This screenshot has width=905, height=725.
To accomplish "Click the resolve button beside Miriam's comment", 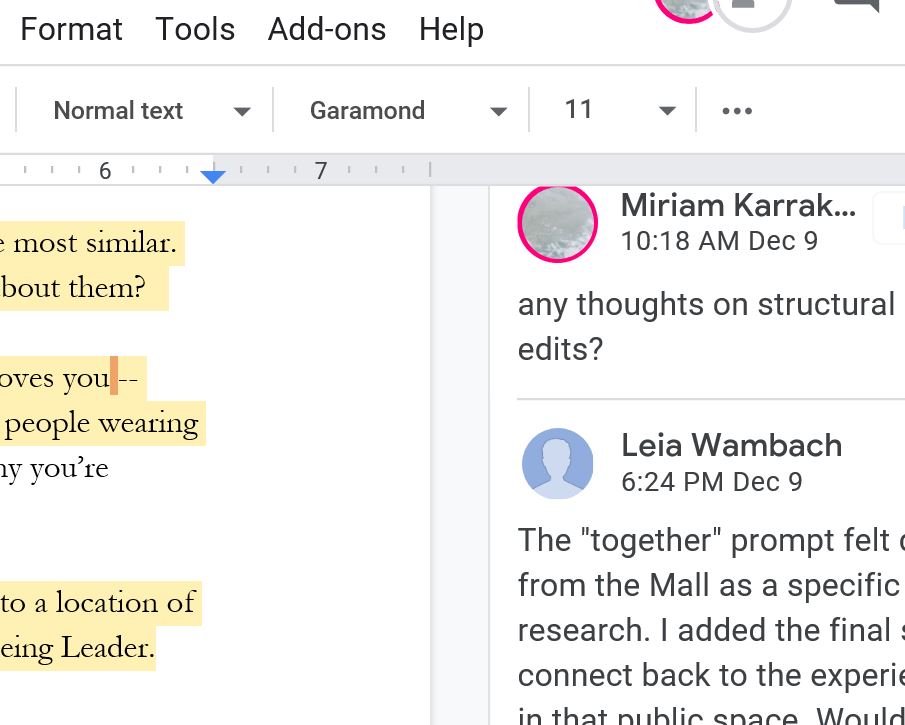I will click(x=890, y=219).
